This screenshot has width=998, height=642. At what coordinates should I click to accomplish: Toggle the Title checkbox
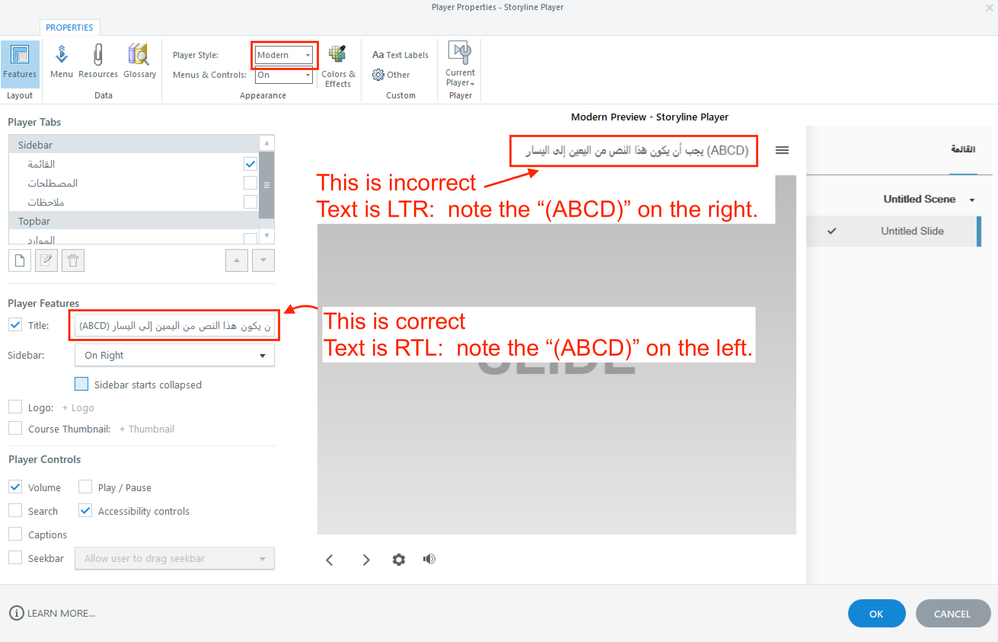(x=15, y=324)
